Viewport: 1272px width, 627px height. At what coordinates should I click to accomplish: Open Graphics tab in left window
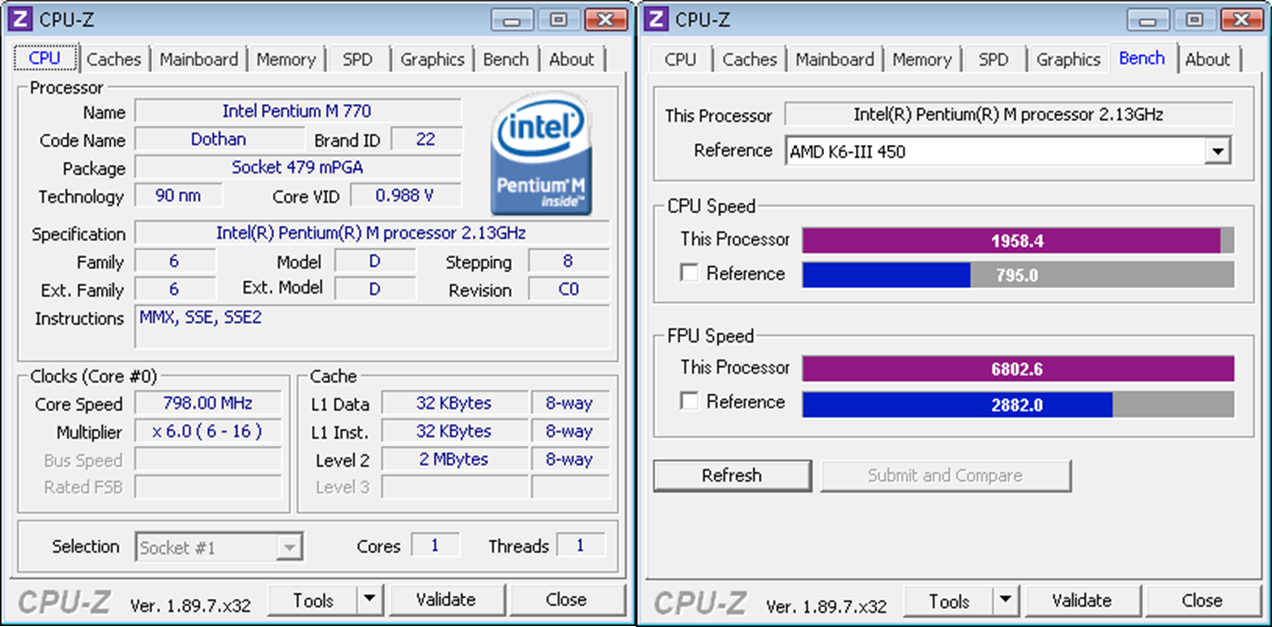(432, 59)
